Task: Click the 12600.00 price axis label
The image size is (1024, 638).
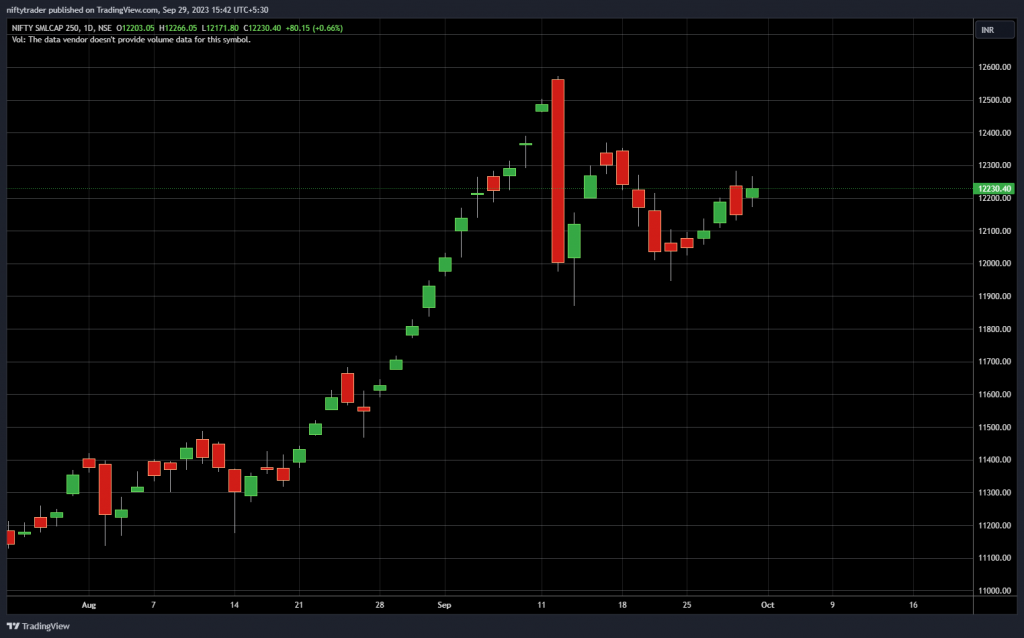Action: (x=994, y=67)
